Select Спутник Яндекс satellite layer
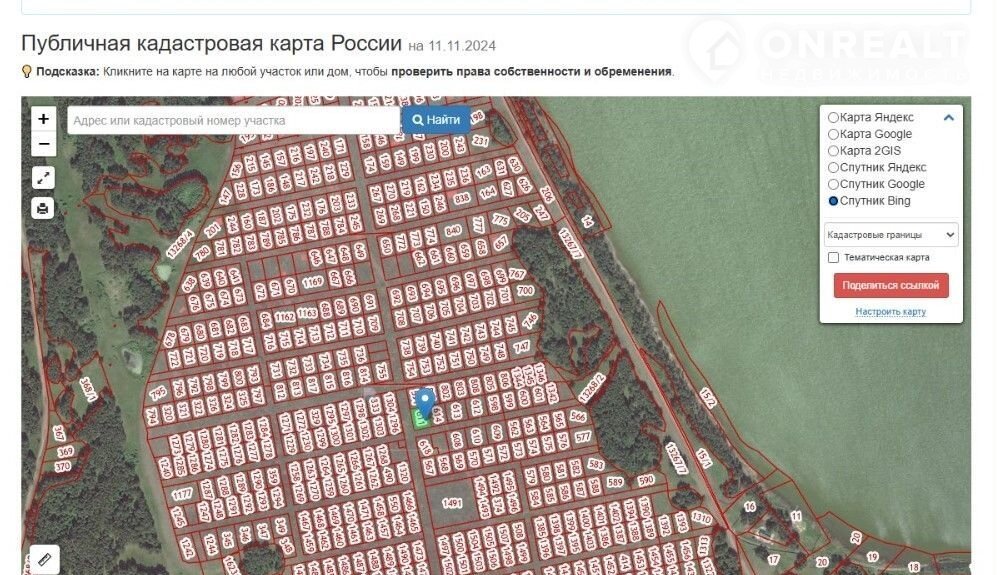 833,168
